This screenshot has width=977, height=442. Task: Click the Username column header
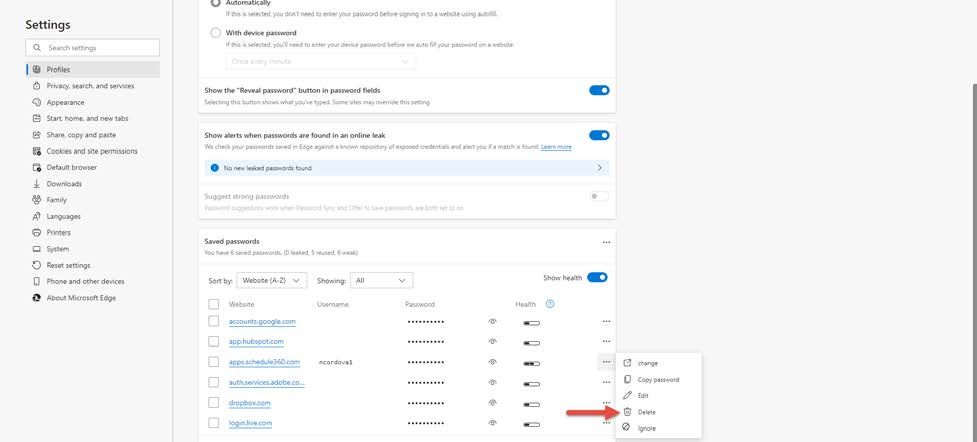(333, 304)
